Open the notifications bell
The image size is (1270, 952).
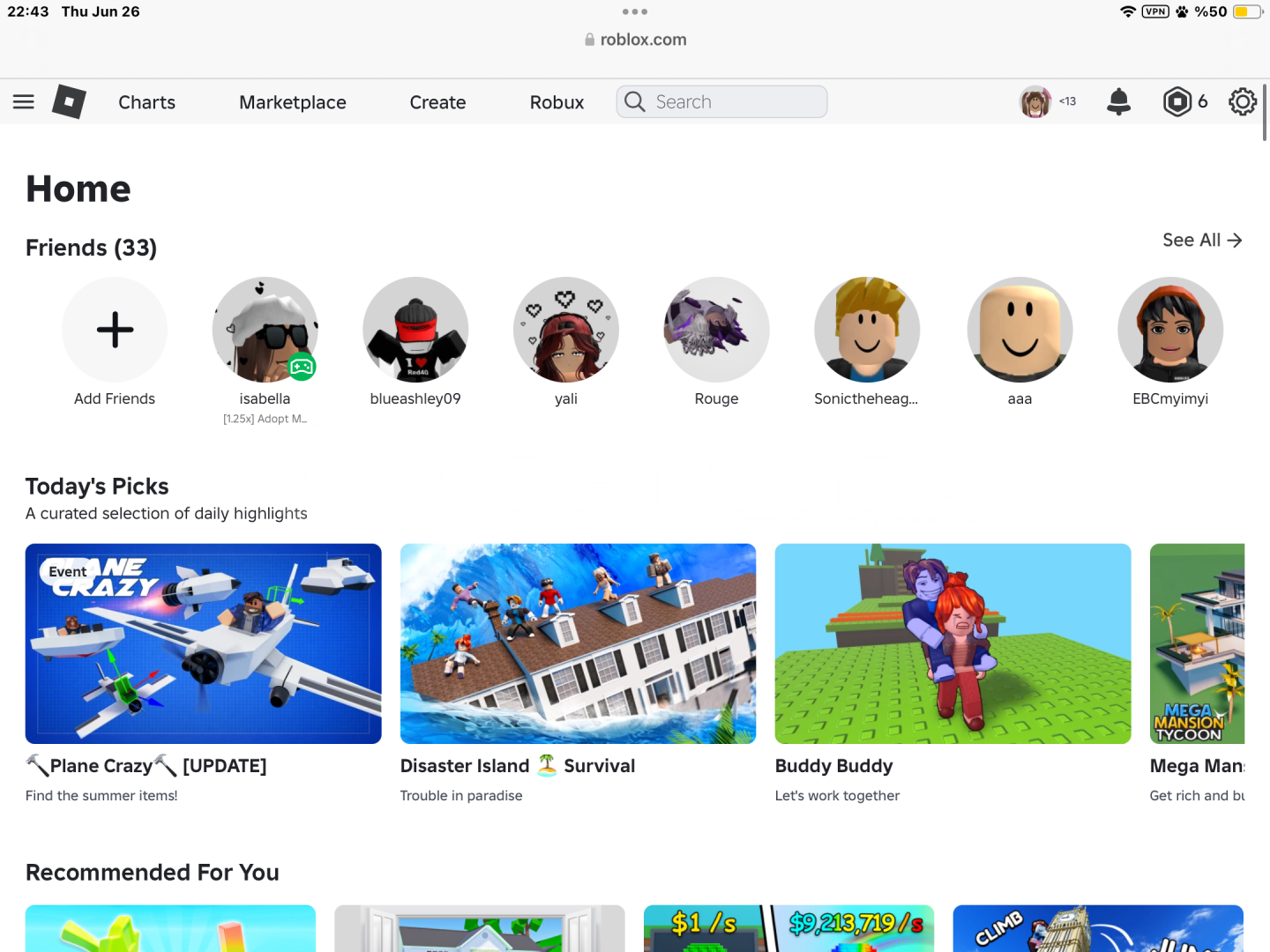(1118, 101)
